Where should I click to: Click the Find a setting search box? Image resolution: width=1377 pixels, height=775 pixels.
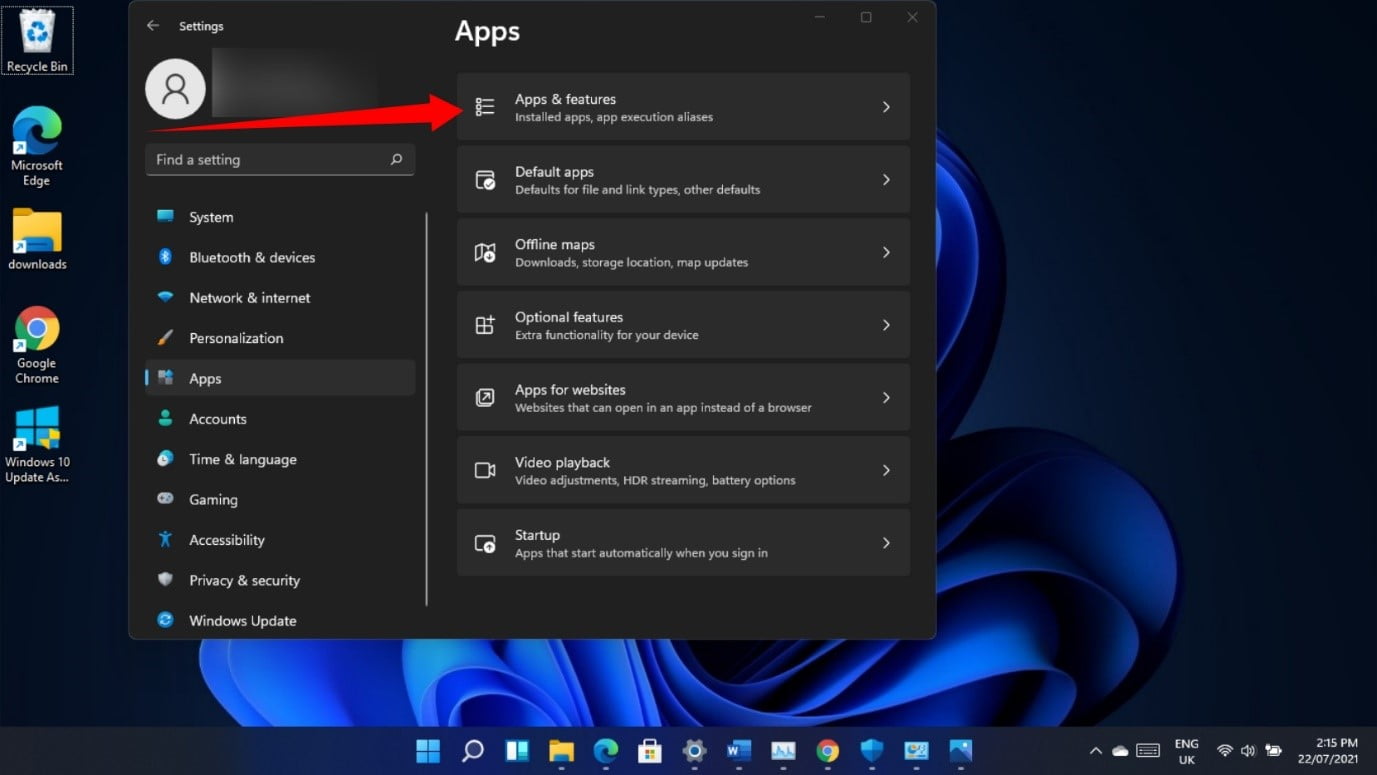[x=279, y=159]
